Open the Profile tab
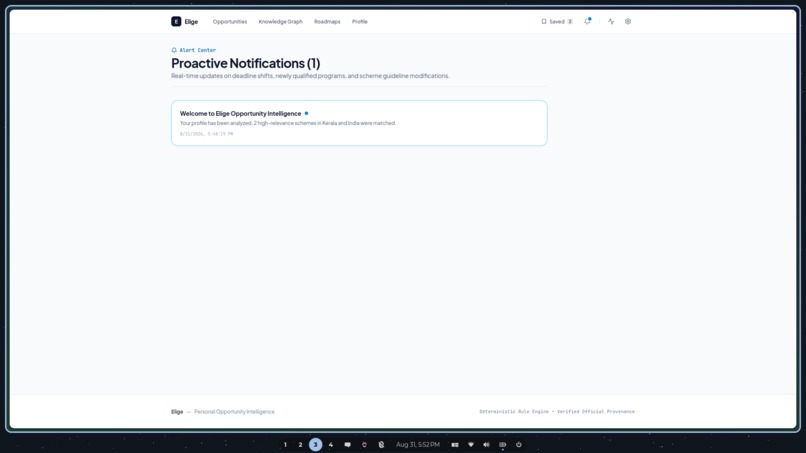Image resolution: width=806 pixels, height=453 pixels. coord(359,22)
